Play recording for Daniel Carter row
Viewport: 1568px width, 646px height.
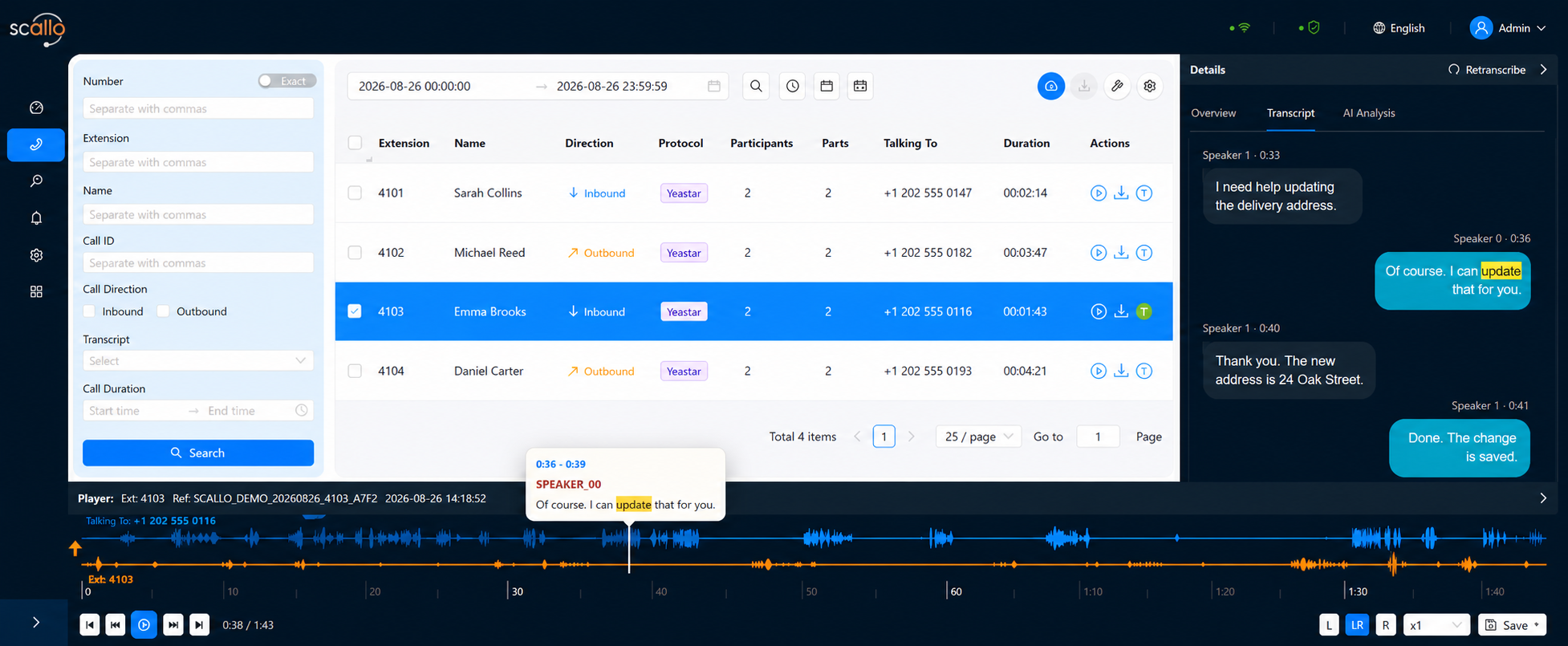click(1099, 371)
